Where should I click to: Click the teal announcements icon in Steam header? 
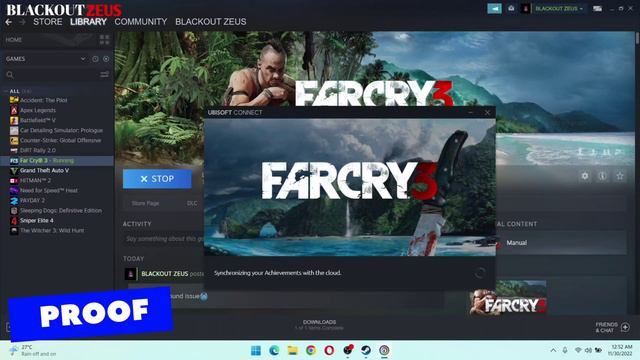(x=494, y=9)
